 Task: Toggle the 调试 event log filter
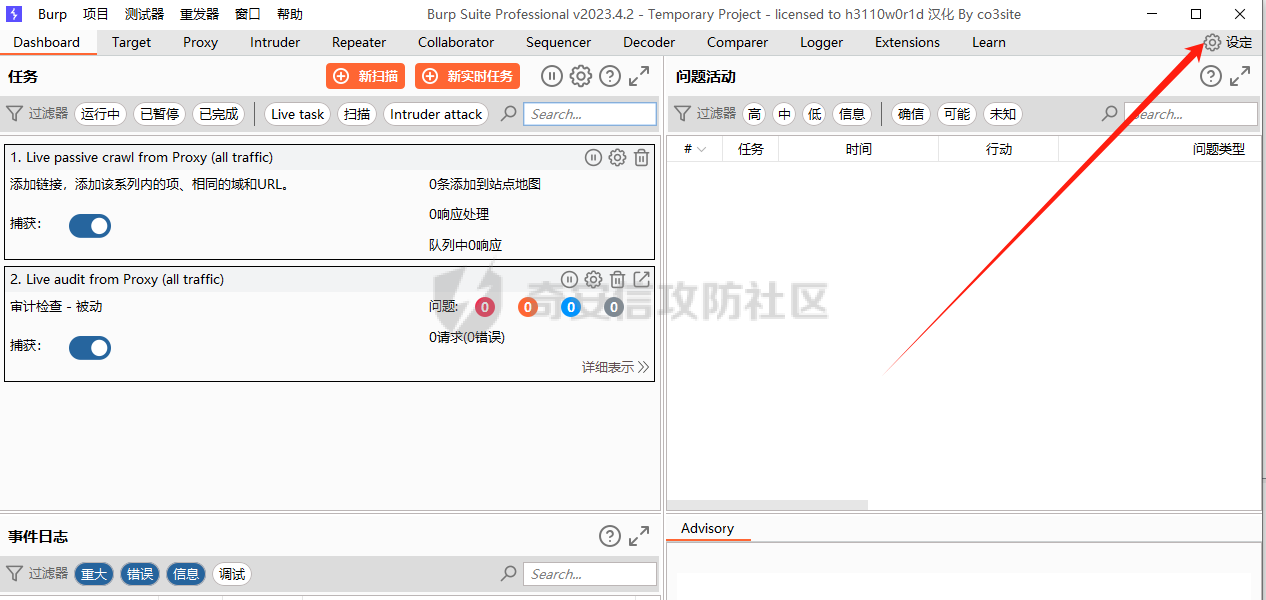232,574
